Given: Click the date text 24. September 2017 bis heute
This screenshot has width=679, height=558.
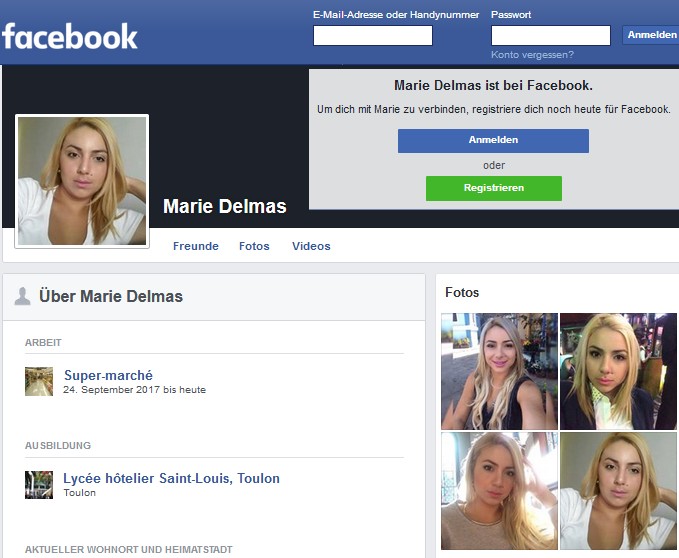Looking at the screenshot, I should 134,390.
